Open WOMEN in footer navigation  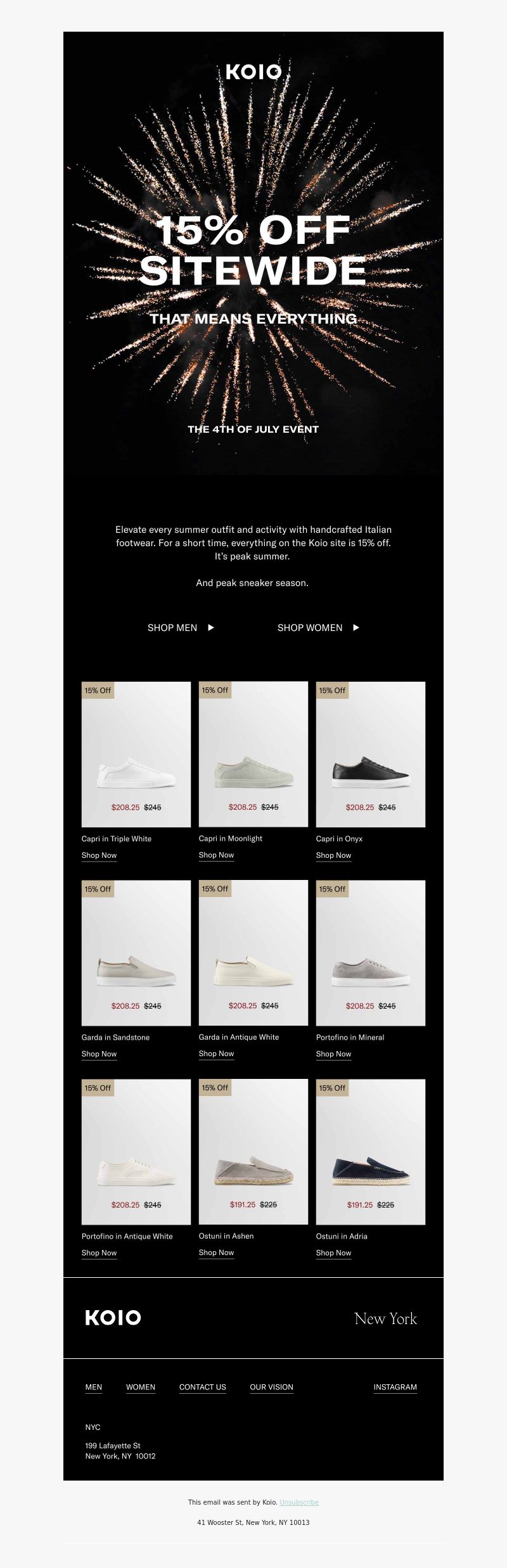pyautogui.click(x=141, y=1387)
